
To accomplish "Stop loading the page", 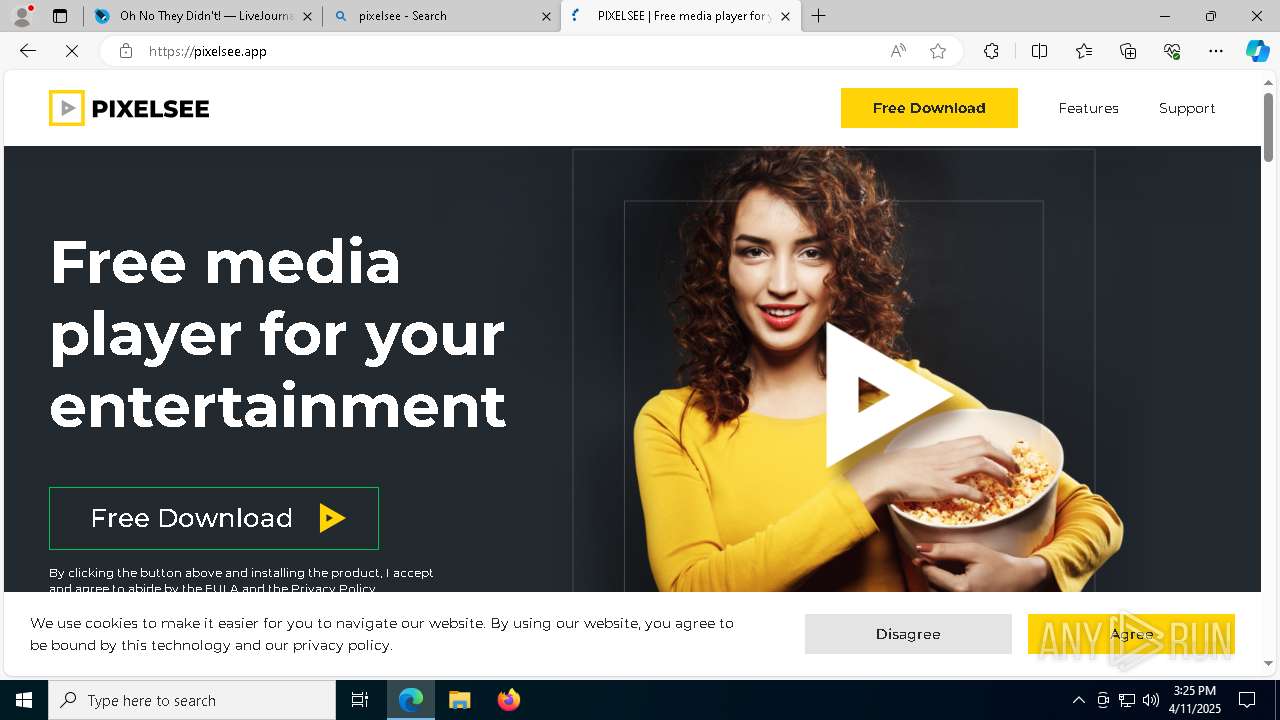I will (72, 51).
